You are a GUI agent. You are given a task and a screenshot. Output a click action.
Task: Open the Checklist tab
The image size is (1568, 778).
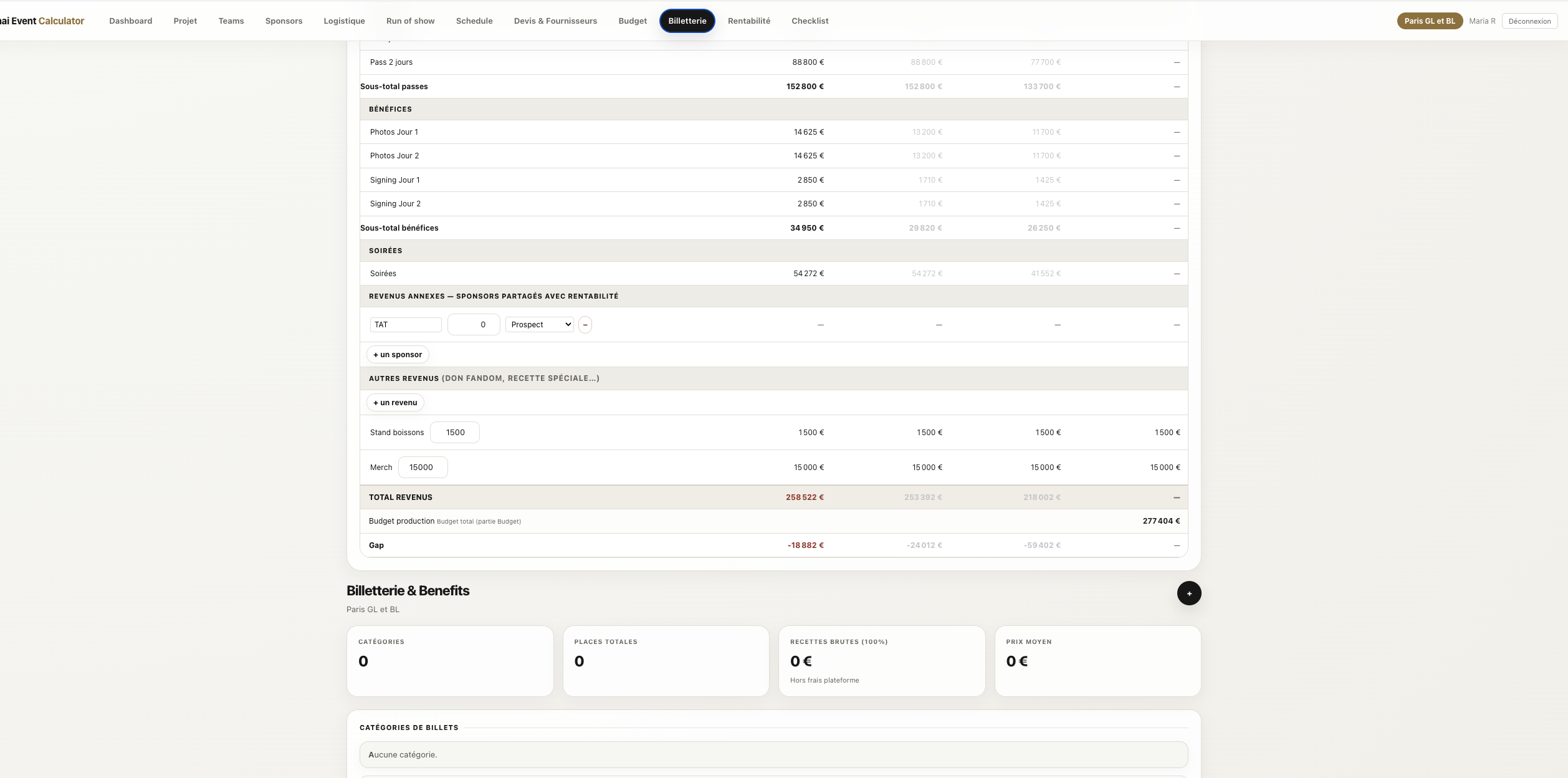810,21
